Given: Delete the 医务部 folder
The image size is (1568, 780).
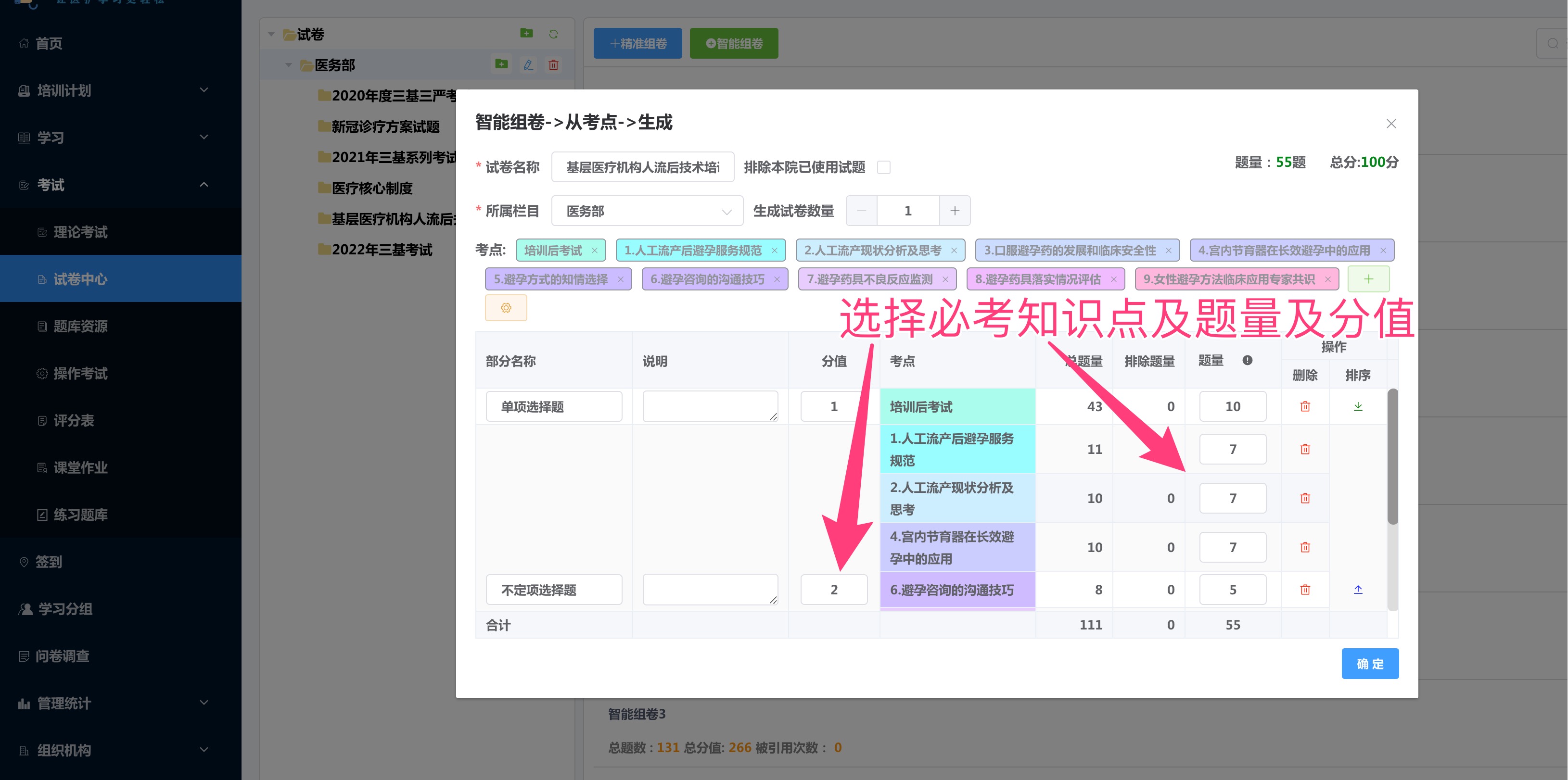Looking at the screenshot, I should coord(553,64).
